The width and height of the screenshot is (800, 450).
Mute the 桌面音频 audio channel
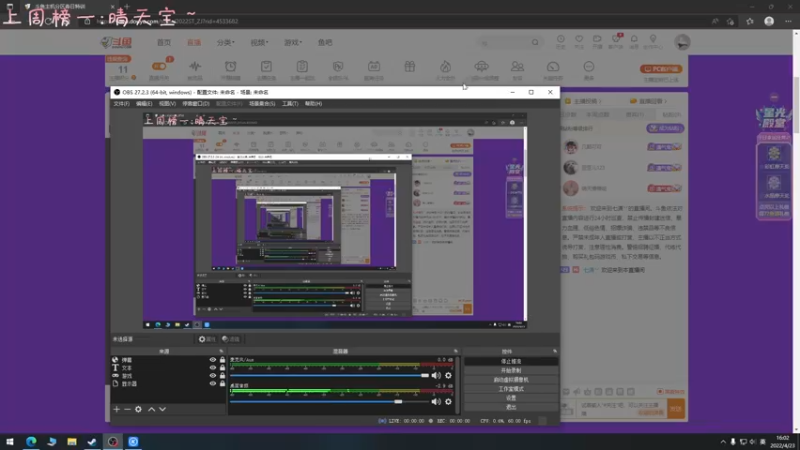tap(436, 402)
